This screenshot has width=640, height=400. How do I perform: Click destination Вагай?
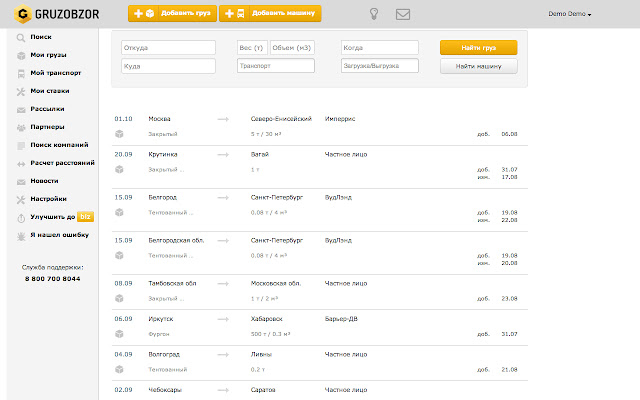click(260, 154)
